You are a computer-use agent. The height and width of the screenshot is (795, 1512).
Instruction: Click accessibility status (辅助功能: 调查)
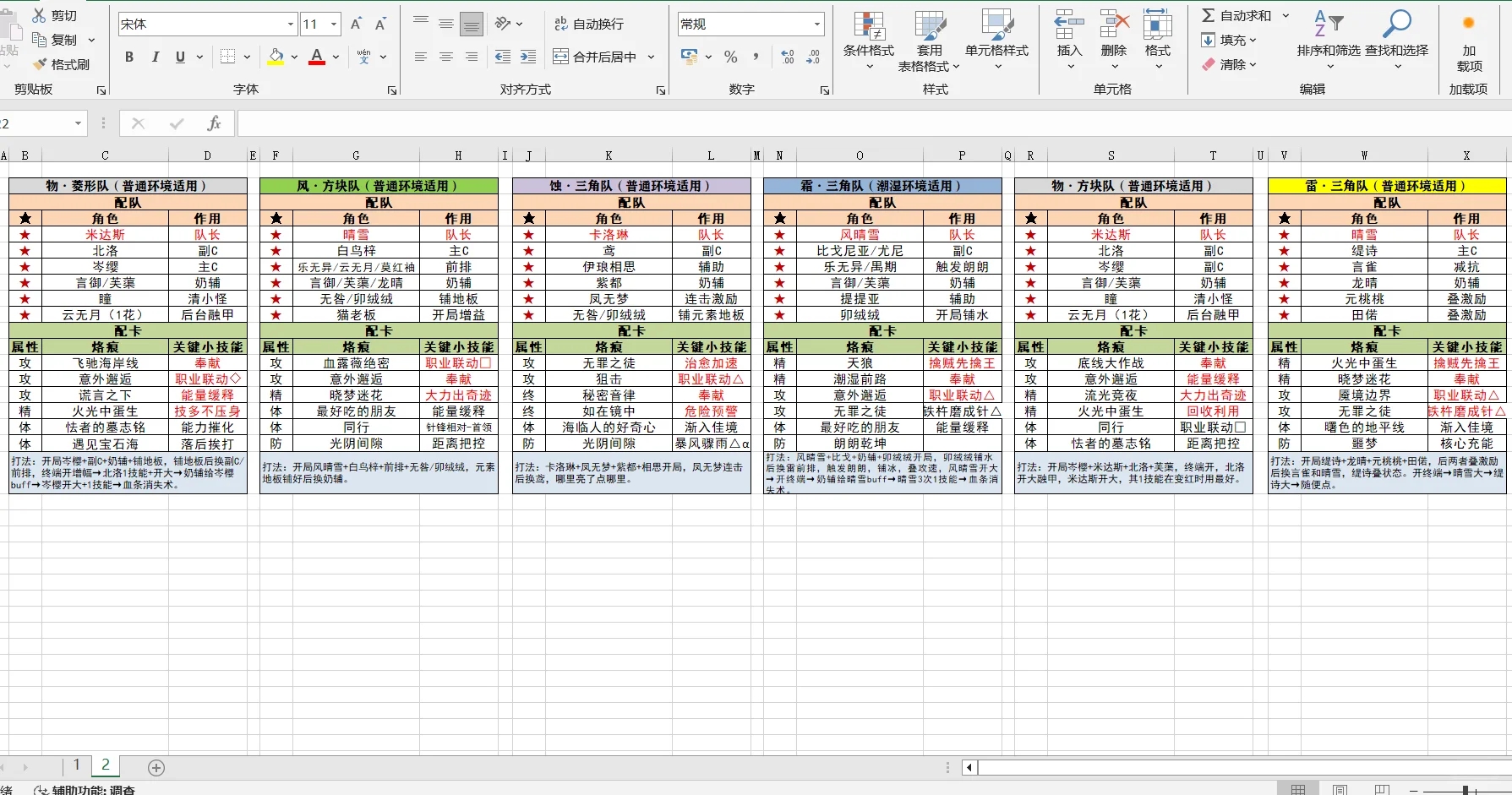(x=85, y=790)
